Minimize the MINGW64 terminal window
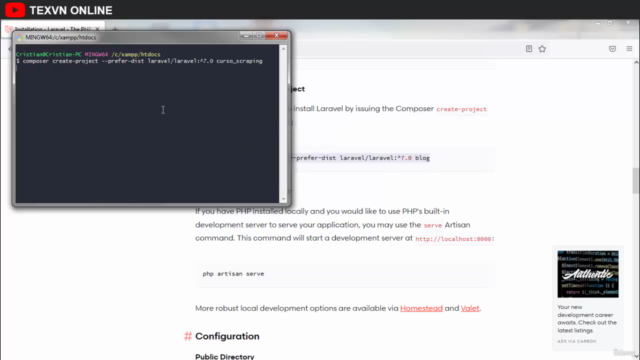This screenshot has height=360, width=640. [x=246, y=36]
